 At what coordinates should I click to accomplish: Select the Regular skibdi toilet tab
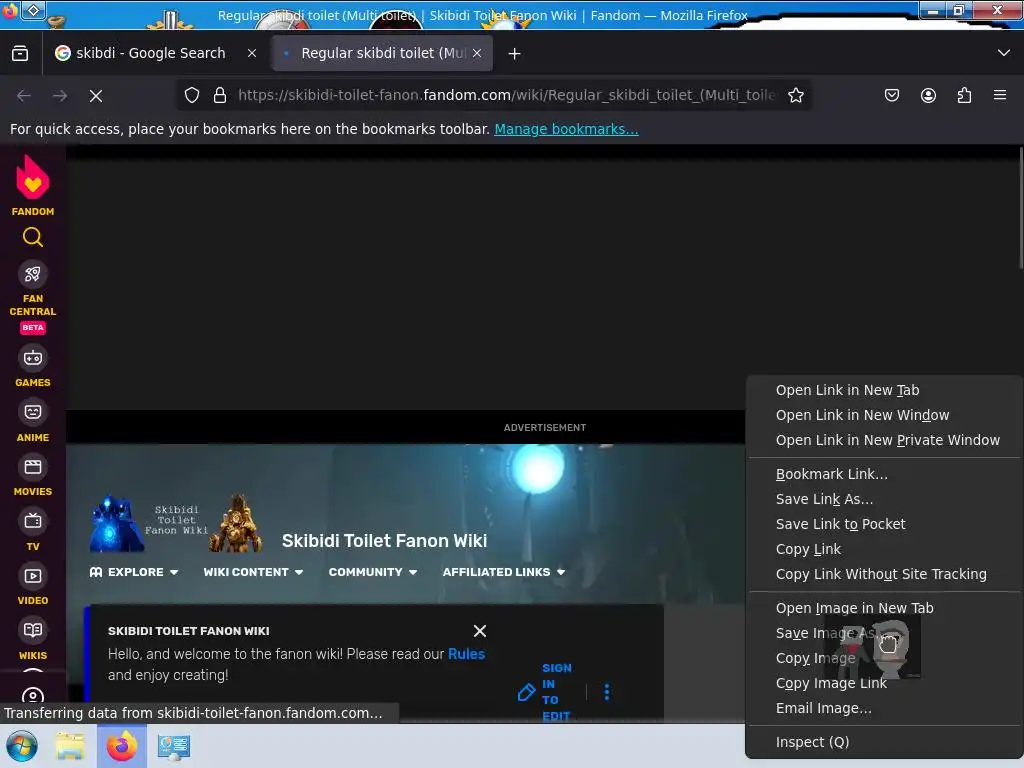coord(382,54)
